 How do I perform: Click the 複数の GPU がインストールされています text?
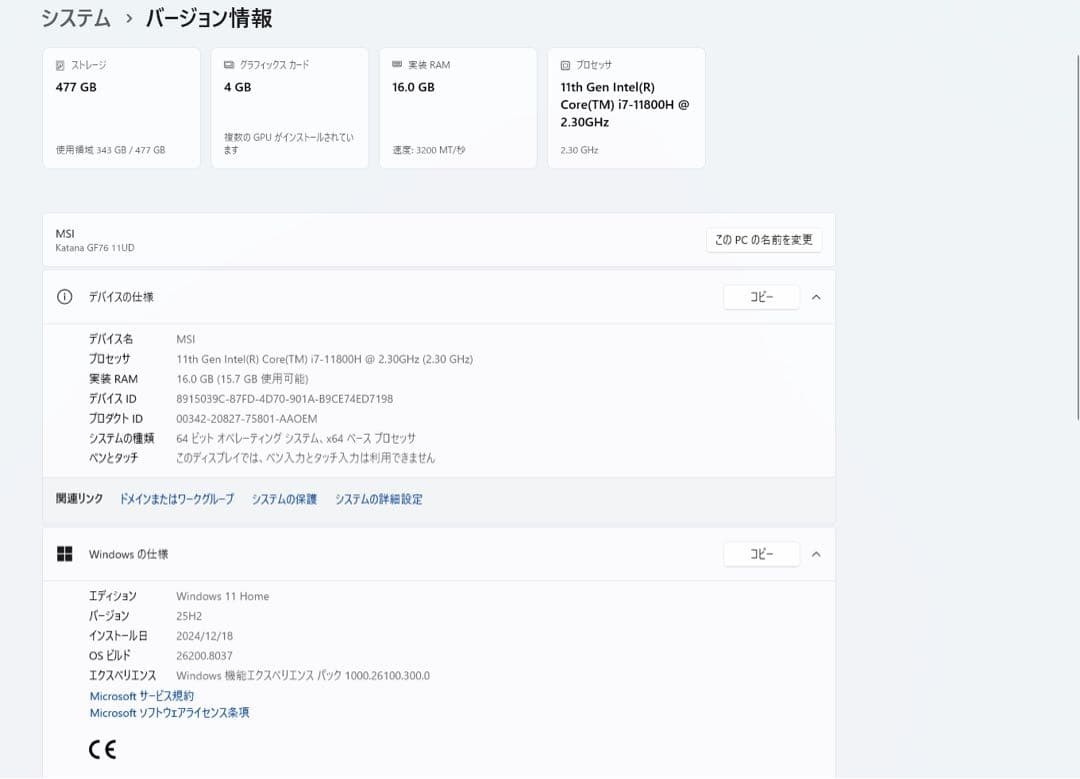289,143
